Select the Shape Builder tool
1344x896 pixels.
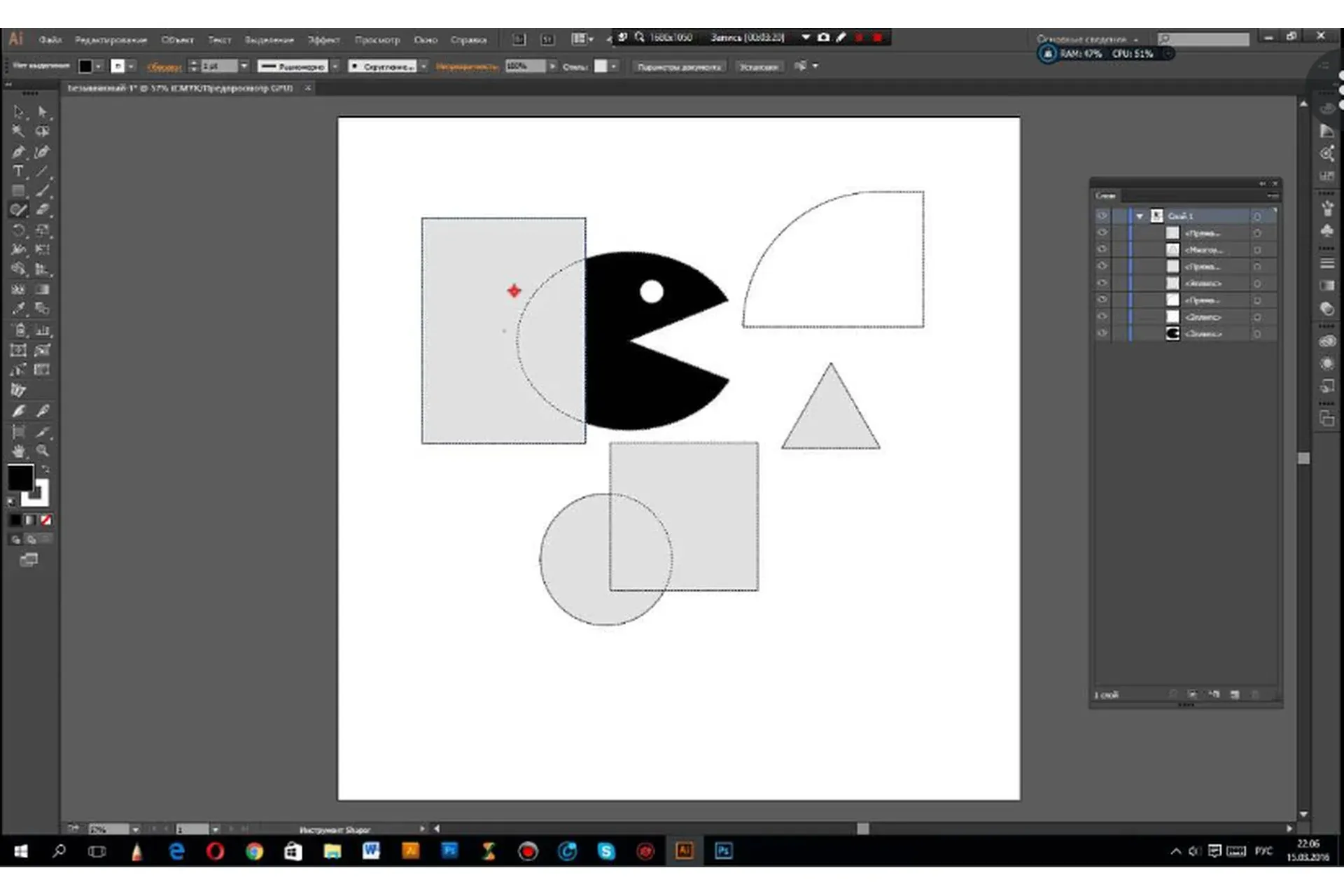click(19, 269)
